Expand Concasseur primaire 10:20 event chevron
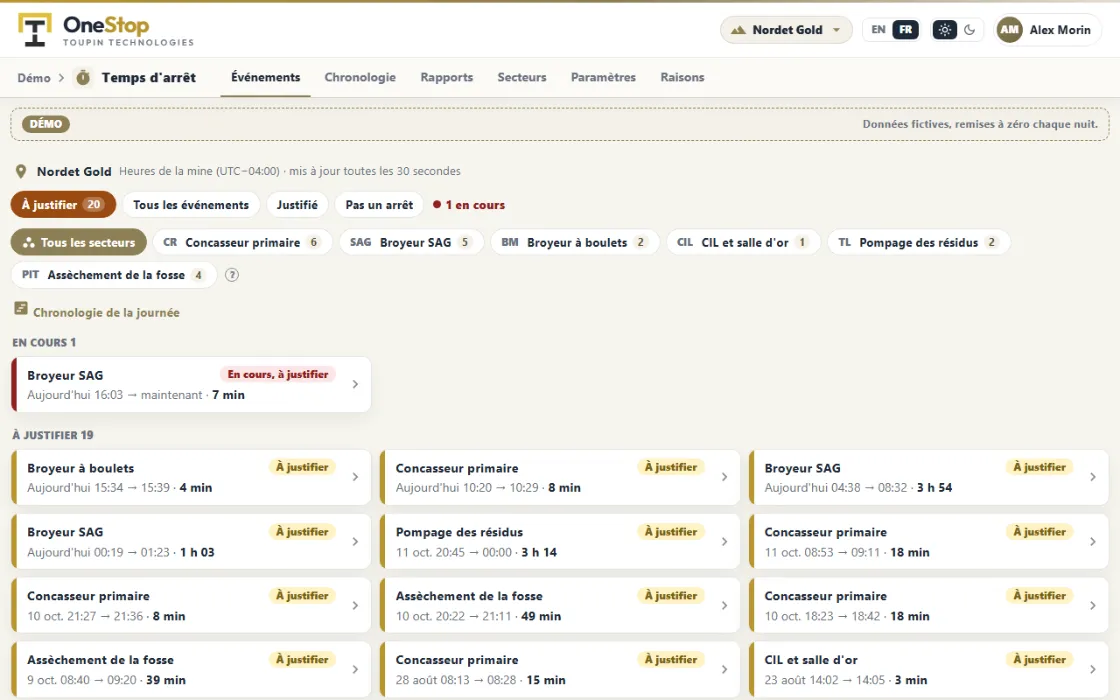1120x700 pixels. click(724, 477)
